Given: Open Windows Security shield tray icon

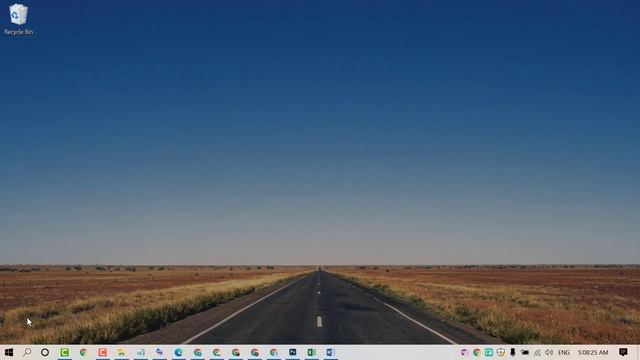Looking at the screenshot, I should coord(501,352).
